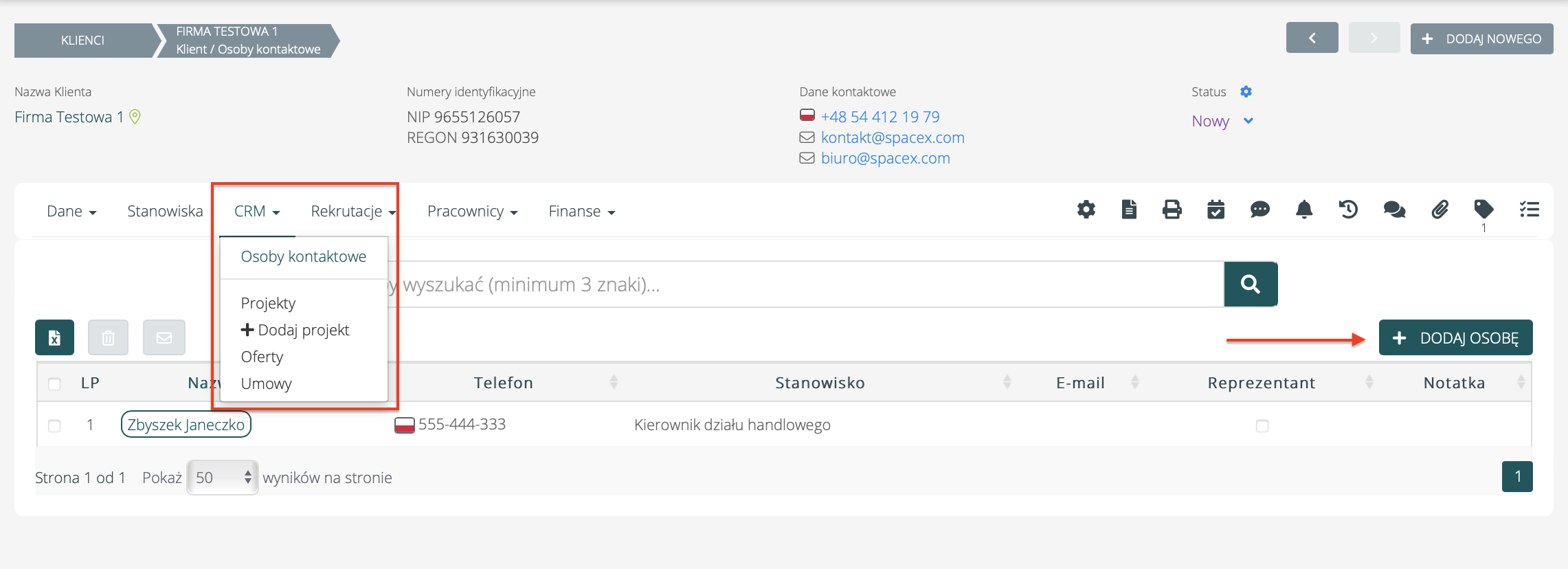
Task: Export list with Excel file icon
Action: pos(54,337)
